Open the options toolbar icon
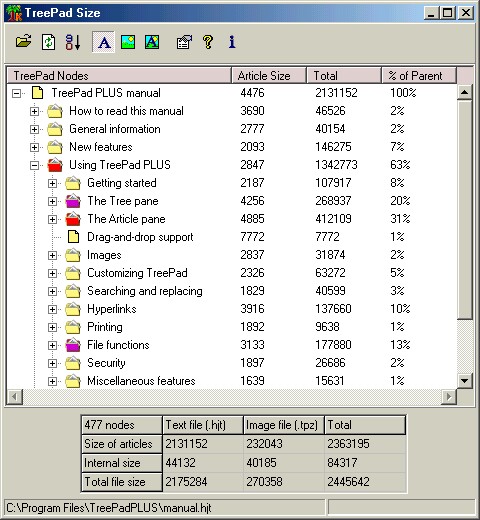This screenshot has height=520, width=480. [184, 42]
